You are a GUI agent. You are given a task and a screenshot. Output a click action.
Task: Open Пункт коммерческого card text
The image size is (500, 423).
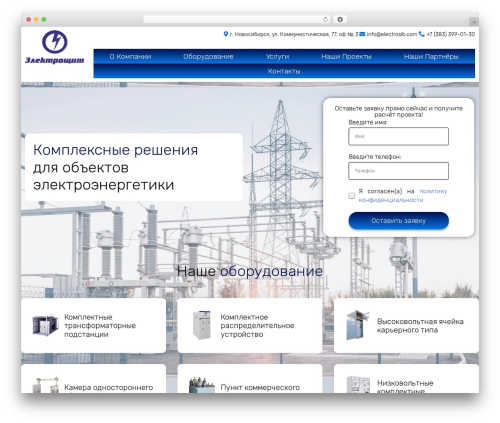coord(260,388)
